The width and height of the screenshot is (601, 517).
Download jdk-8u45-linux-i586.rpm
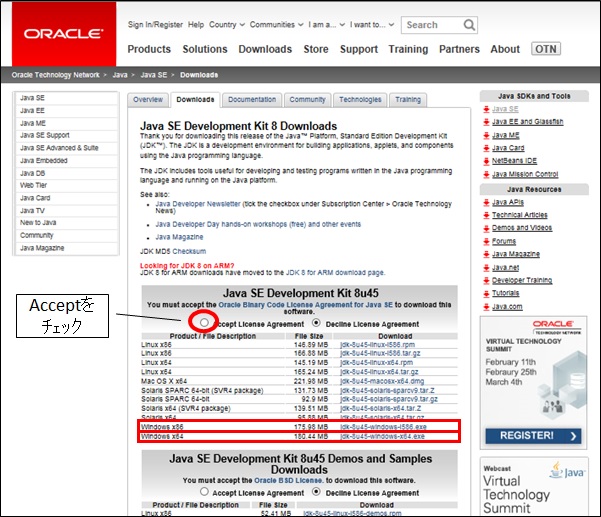(378, 345)
